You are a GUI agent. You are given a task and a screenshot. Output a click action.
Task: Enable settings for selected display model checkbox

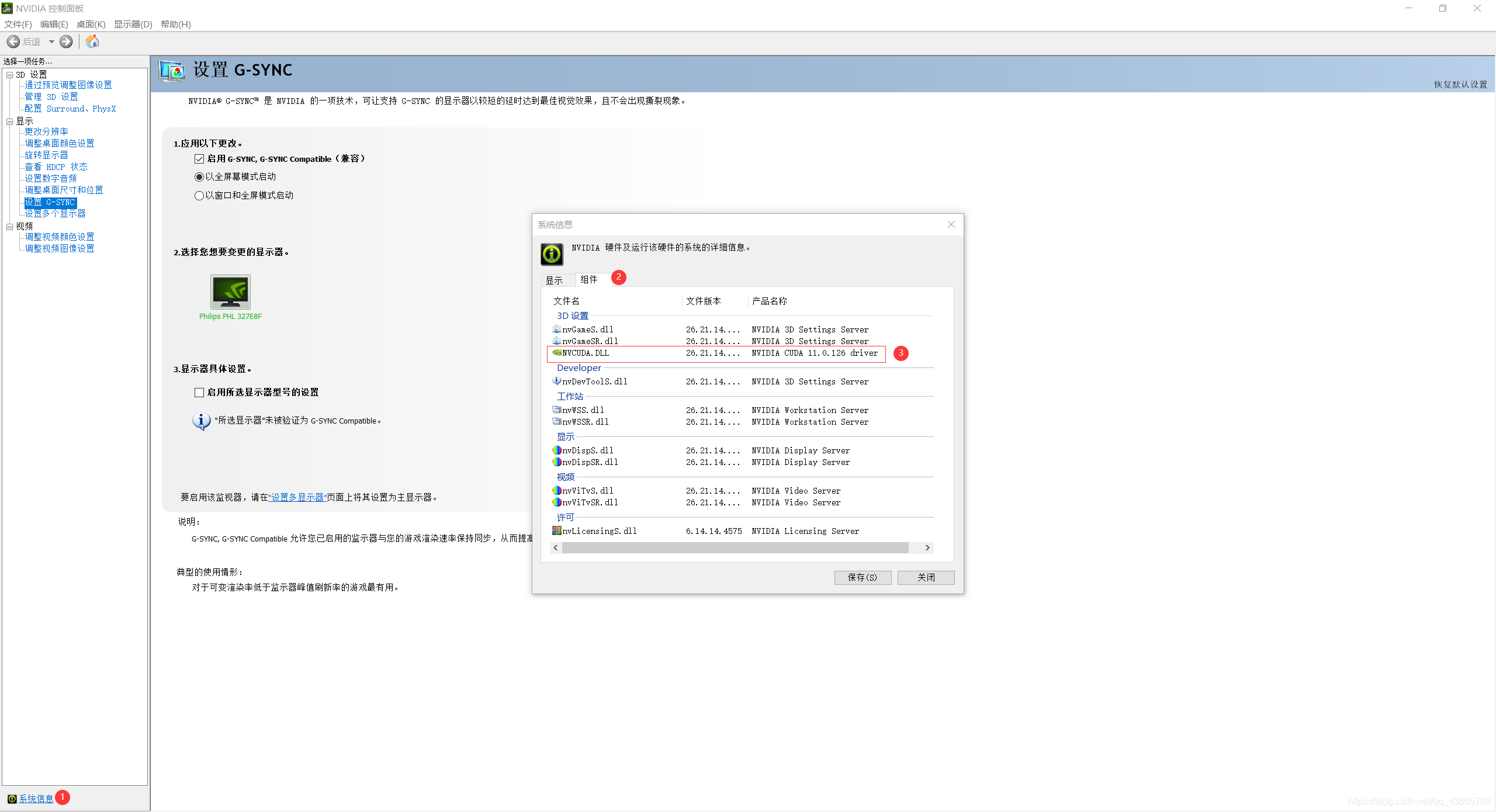coord(199,393)
